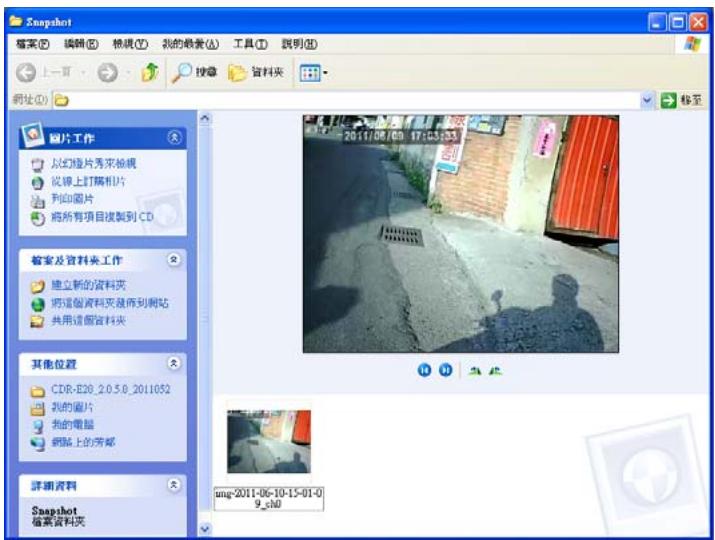Click the make a new folder link

click(88, 286)
